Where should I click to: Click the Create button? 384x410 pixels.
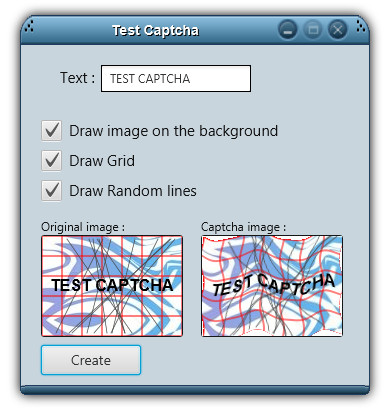pyautogui.click(x=91, y=360)
